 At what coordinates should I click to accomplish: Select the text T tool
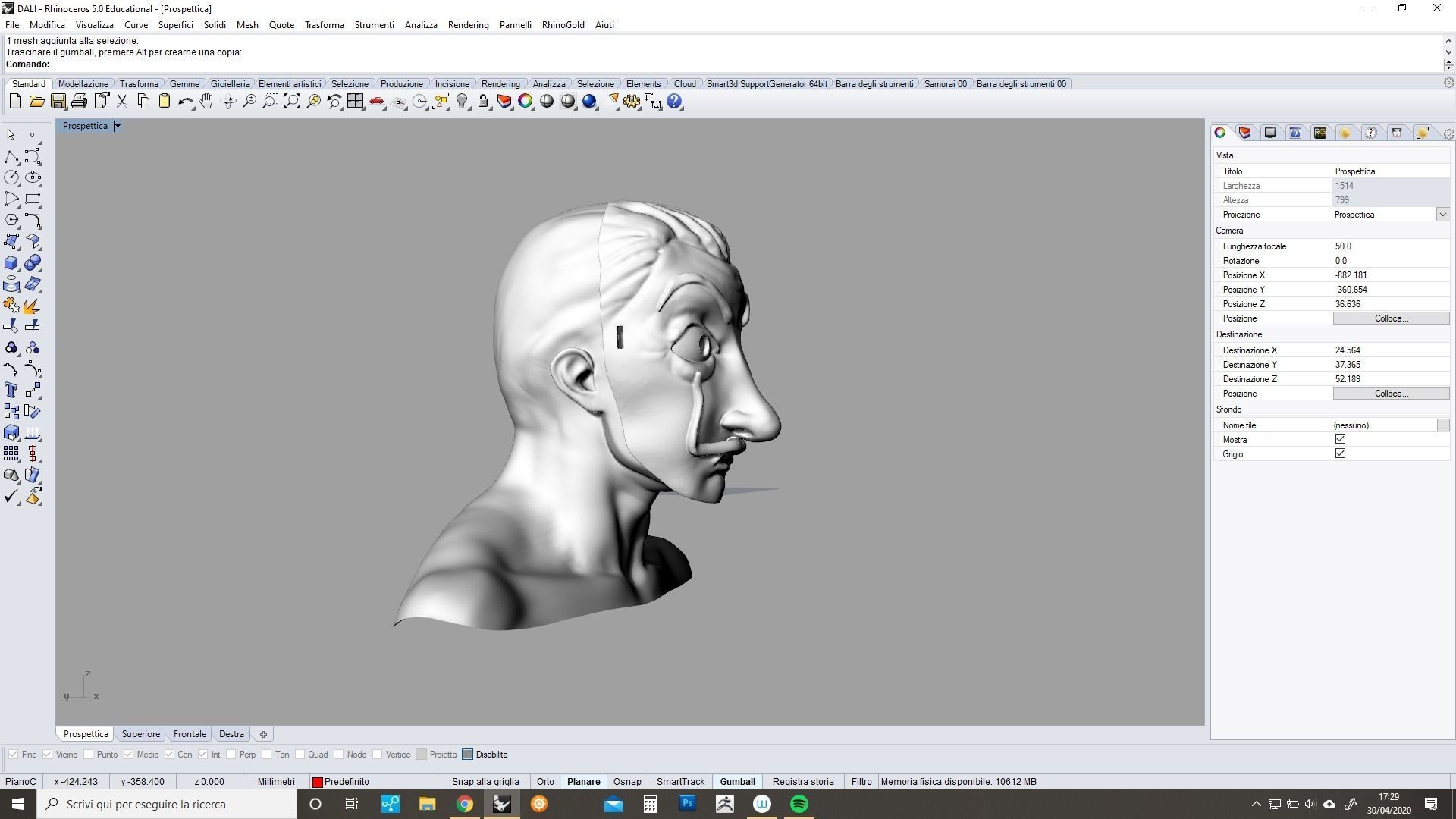coord(11,390)
